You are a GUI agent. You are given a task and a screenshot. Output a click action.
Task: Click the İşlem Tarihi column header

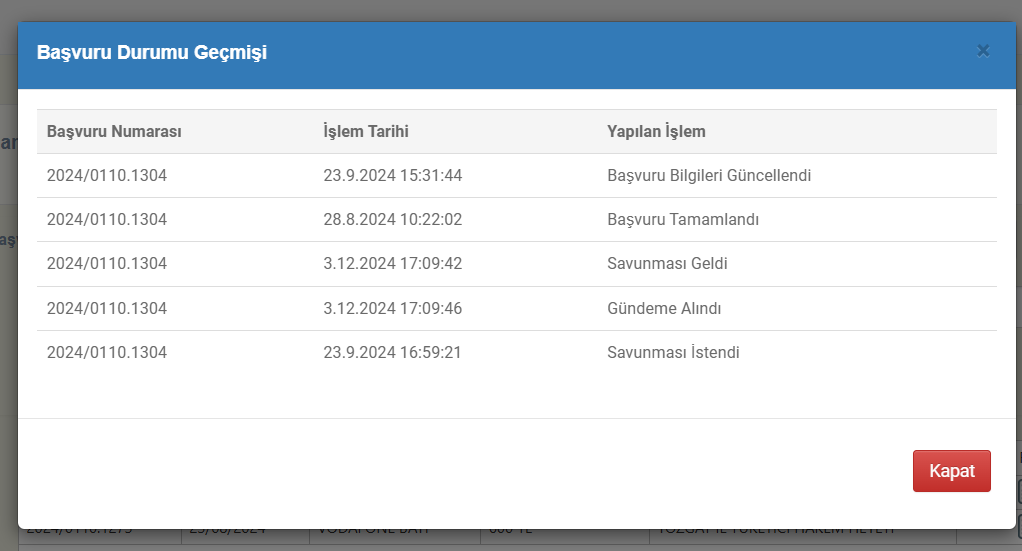[x=366, y=132]
